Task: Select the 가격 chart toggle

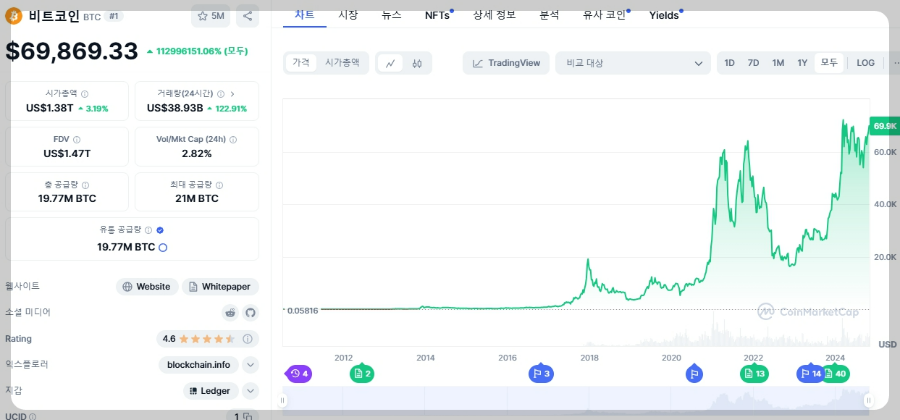Action: point(301,63)
